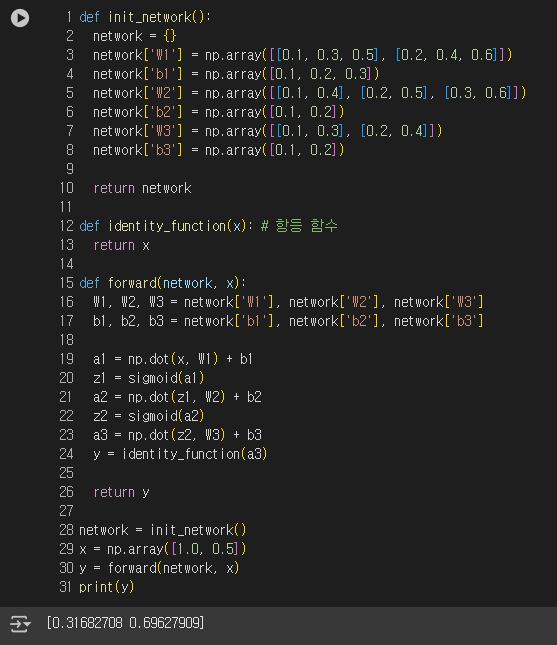Click the line defining network['W2']

point(309,93)
